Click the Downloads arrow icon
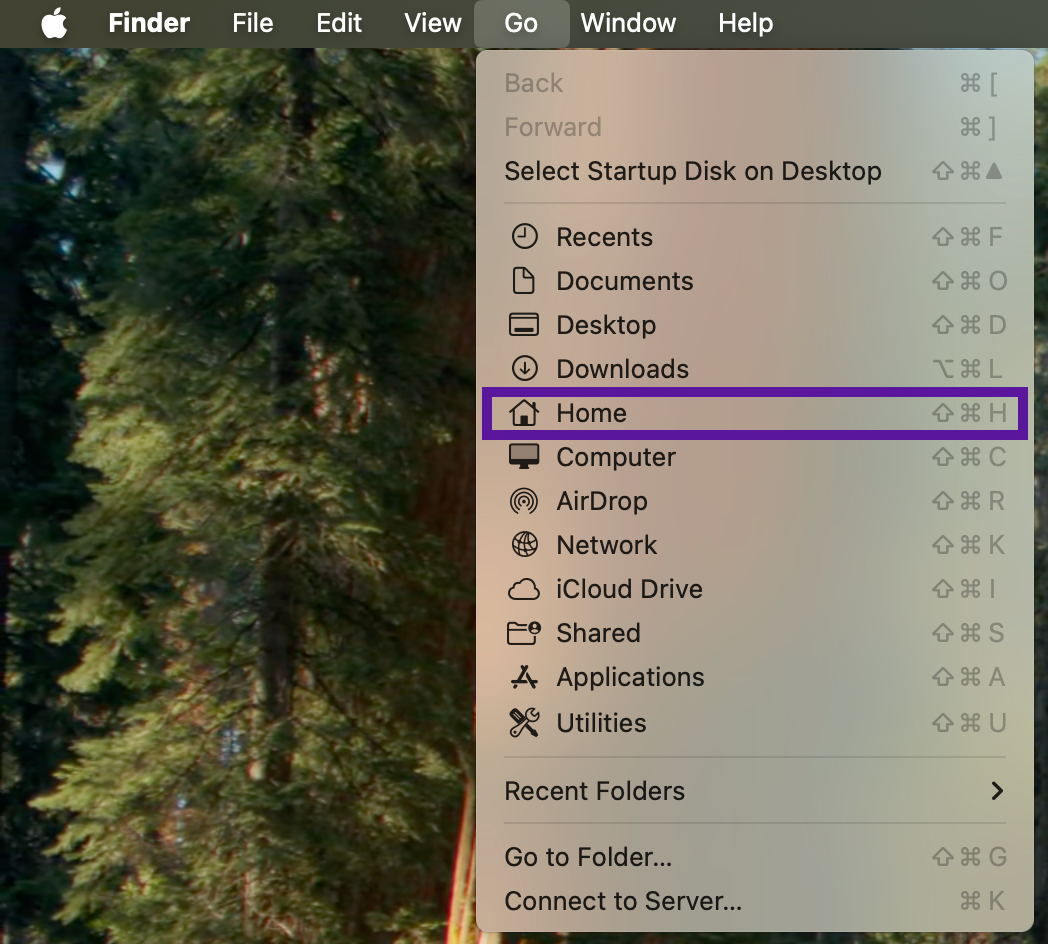Viewport: 1048px width, 944px height. pyautogui.click(x=524, y=369)
